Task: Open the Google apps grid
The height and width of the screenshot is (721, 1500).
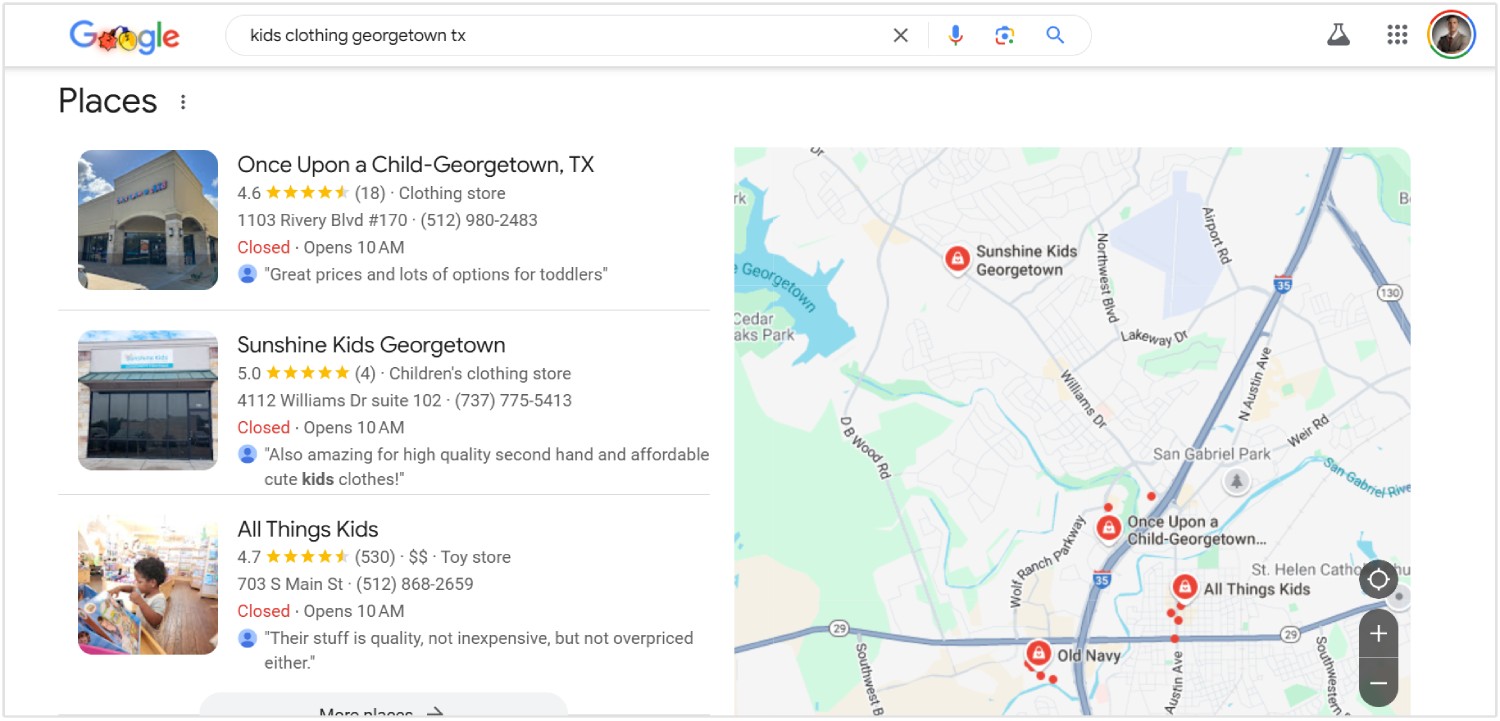Action: click(1397, 35)
